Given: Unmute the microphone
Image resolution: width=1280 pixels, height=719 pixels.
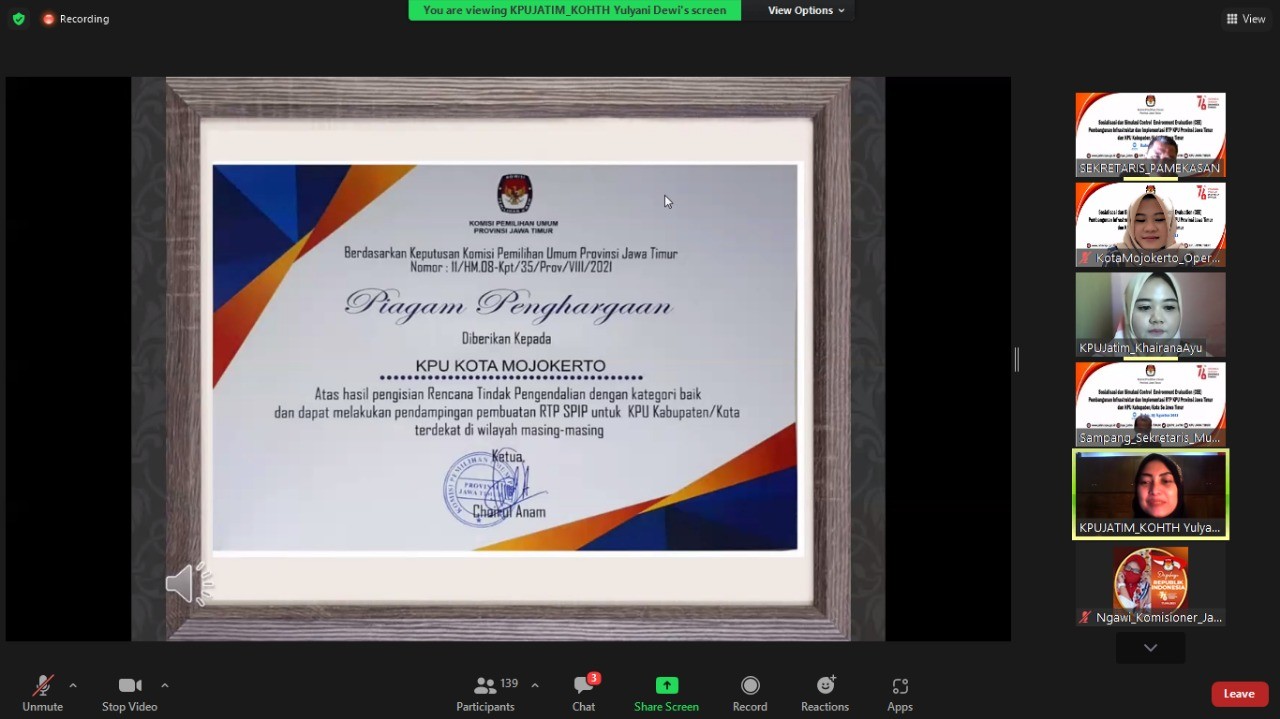Looking at the screenshot, I should (42, 693).
